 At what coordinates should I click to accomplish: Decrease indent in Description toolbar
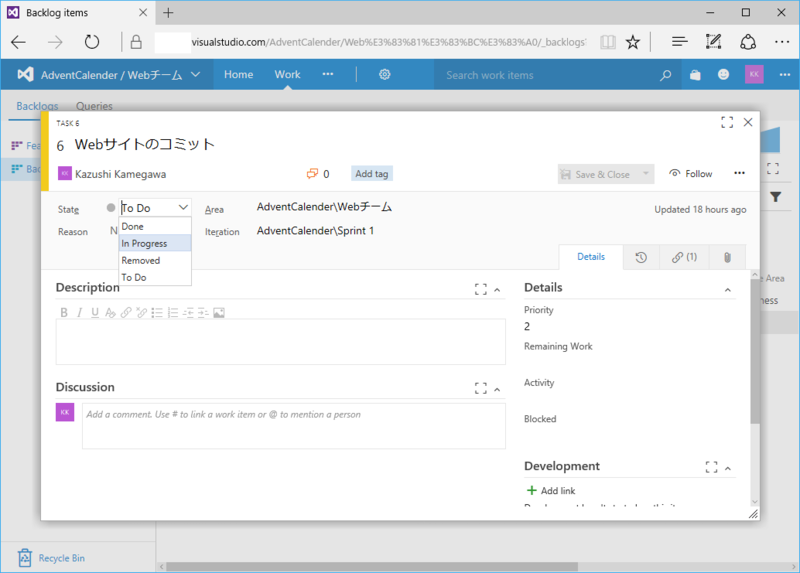tap(188, 312)
